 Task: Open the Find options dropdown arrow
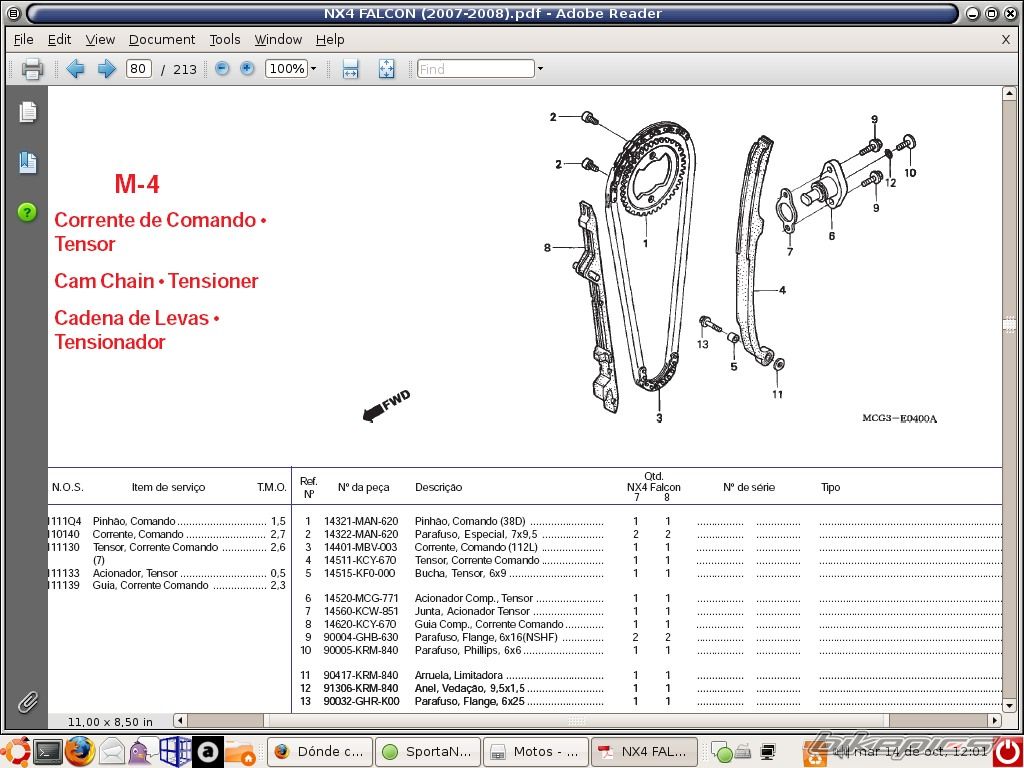pos(540,69)
